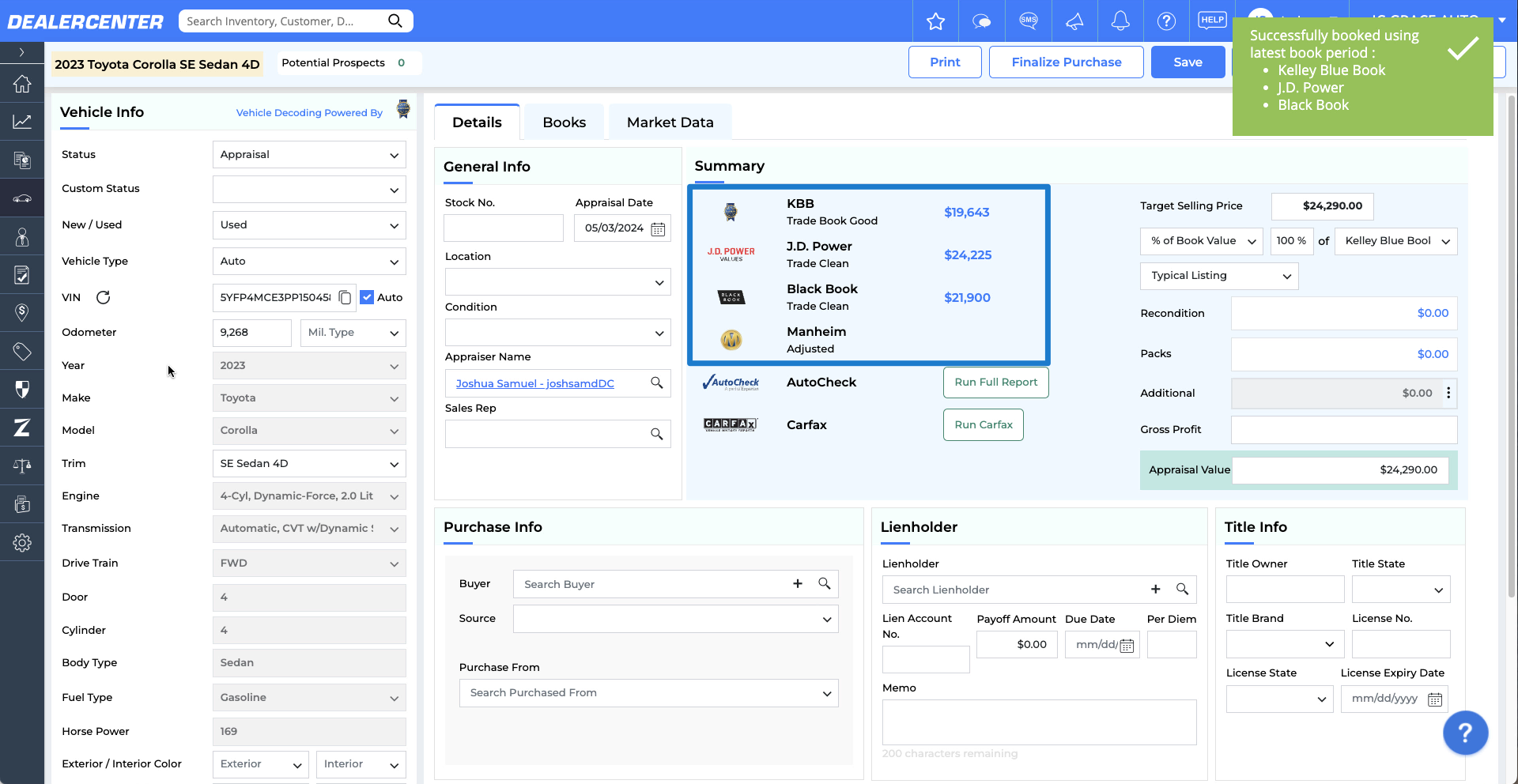The width and height of the screenshot is (1518, 784).
Task: Add a new buyer with plus icon
Action: [798, 583]
